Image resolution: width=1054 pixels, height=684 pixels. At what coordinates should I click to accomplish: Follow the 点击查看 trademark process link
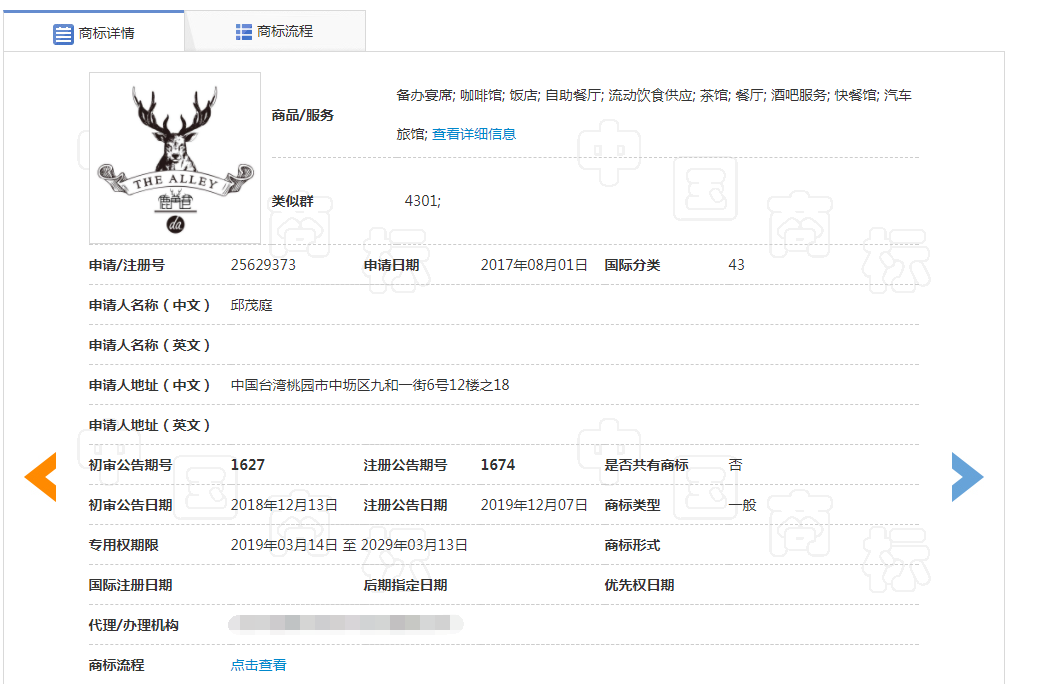[258, 665]
